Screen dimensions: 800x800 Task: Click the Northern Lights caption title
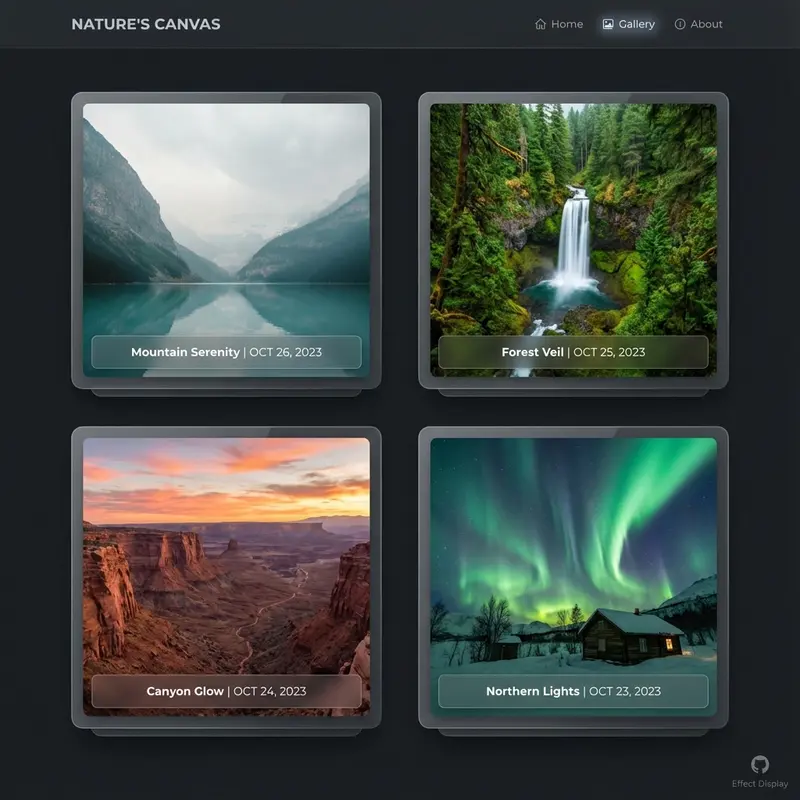[532, 691]
